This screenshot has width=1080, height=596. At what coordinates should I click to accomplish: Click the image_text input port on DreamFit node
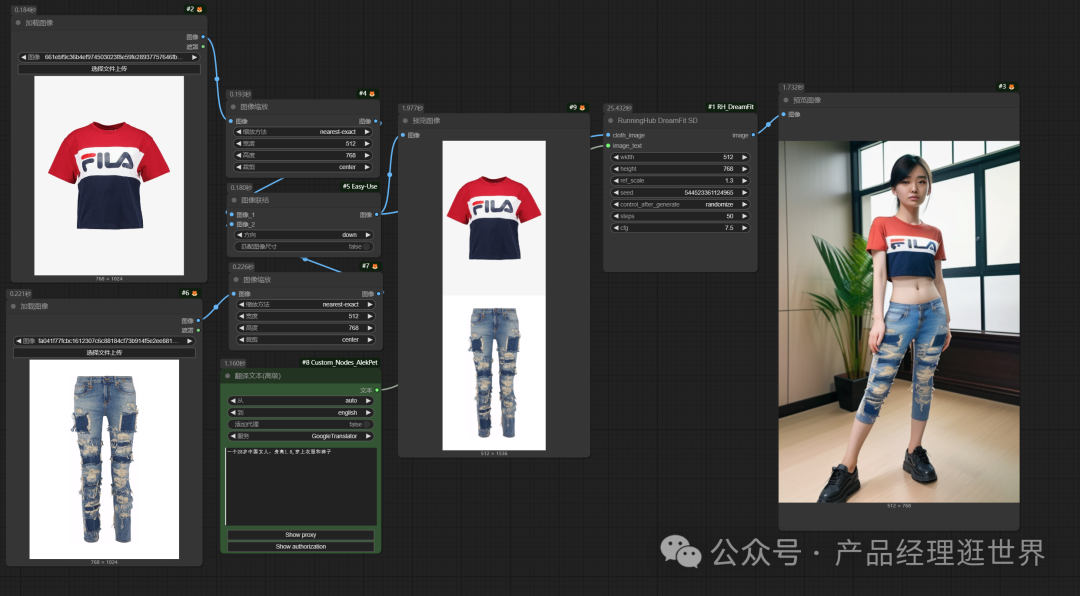click(608, 145)
